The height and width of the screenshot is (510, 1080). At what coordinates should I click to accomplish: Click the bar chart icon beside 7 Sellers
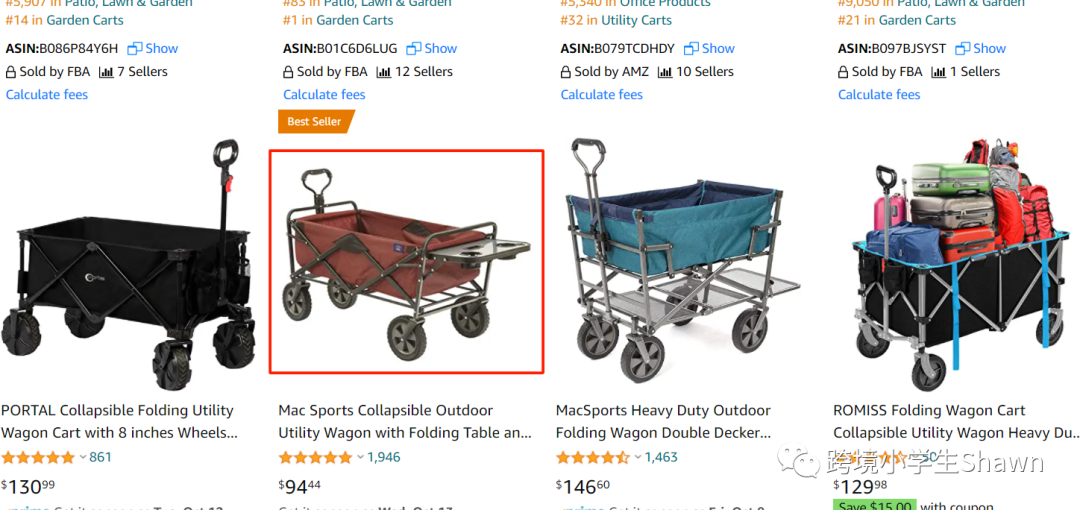(105, 72)
